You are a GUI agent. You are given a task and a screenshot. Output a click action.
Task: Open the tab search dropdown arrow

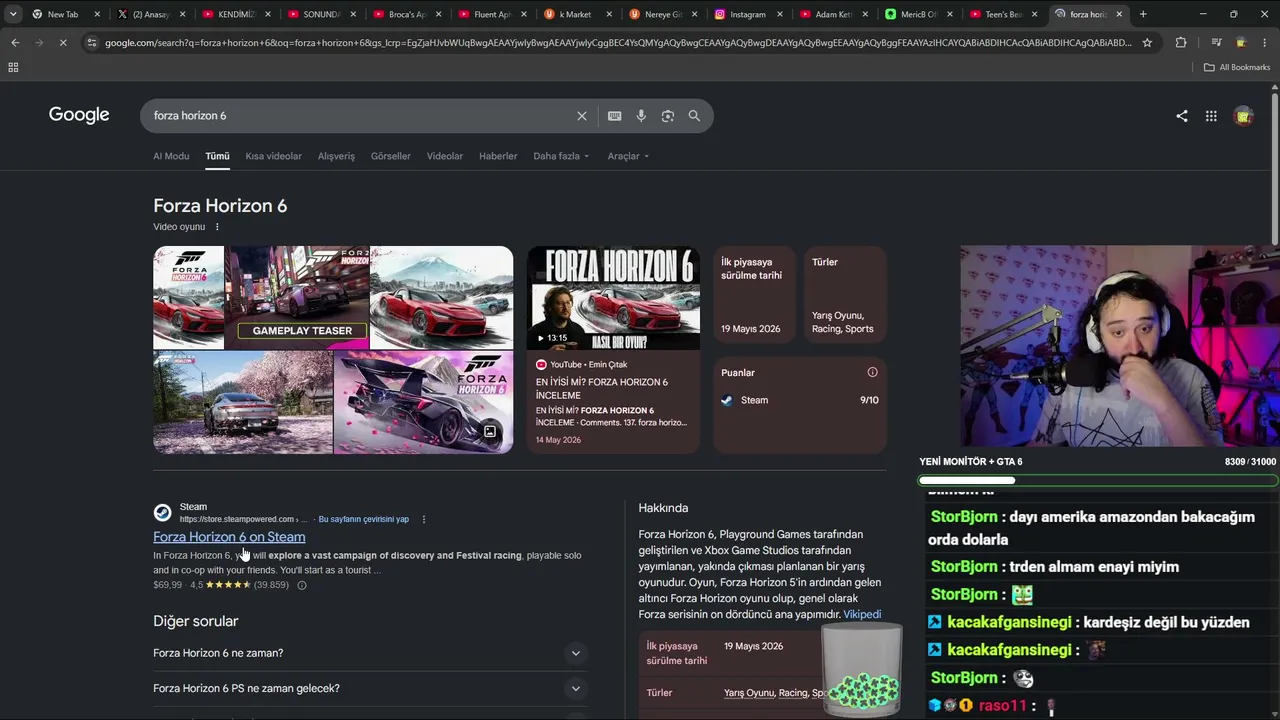(13, 14)
